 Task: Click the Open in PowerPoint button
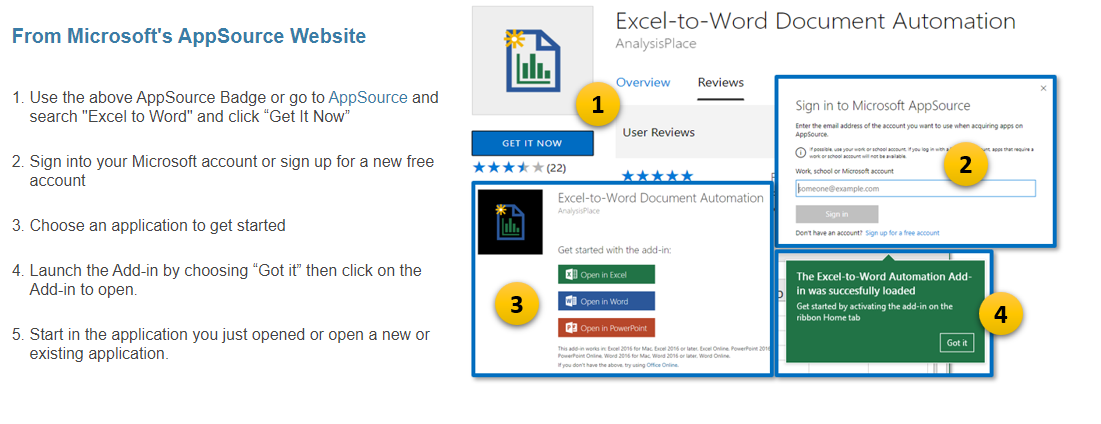[x=607, y=328]
